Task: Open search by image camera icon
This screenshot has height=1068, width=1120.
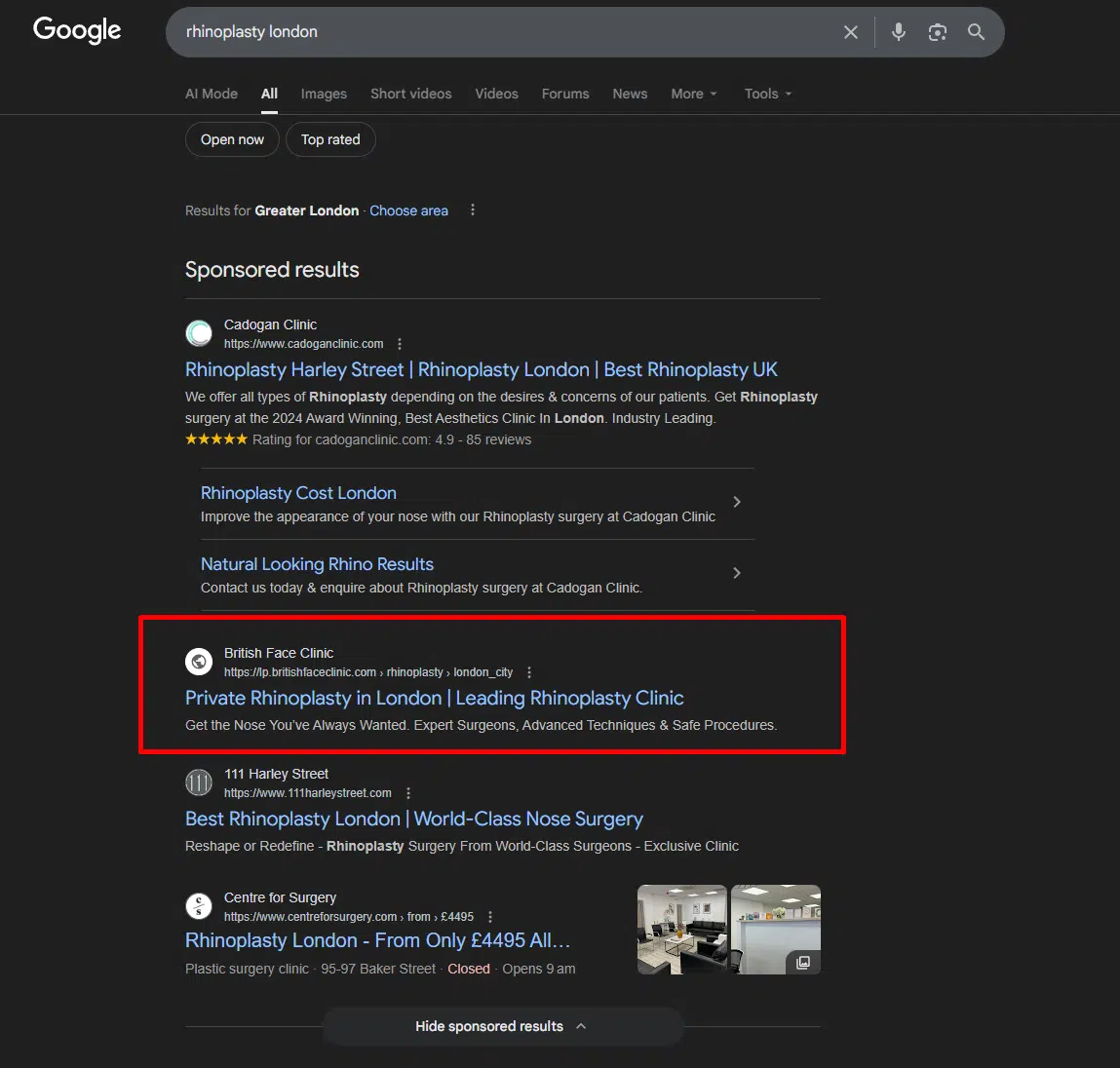Action: (x=937, y=32)
